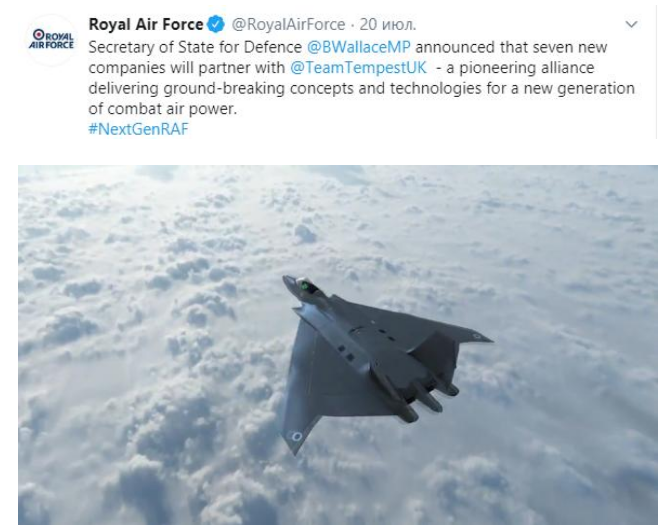Open the @TeamTempestUK mention

(x=358, y=68)
